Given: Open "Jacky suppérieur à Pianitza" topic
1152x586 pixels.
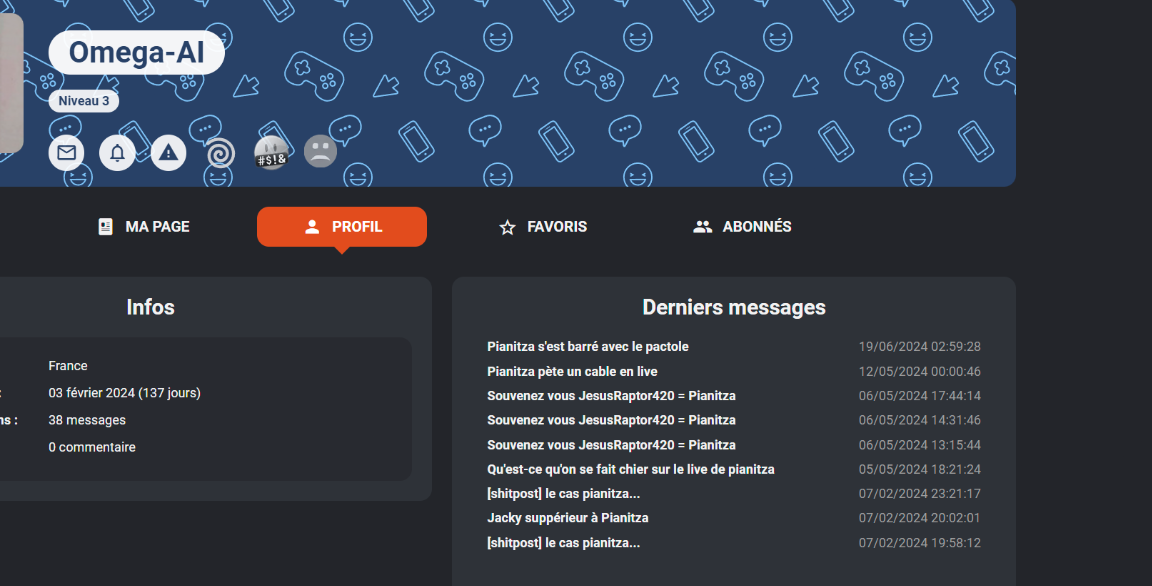Looking at the screenshot, I should 568,518.
